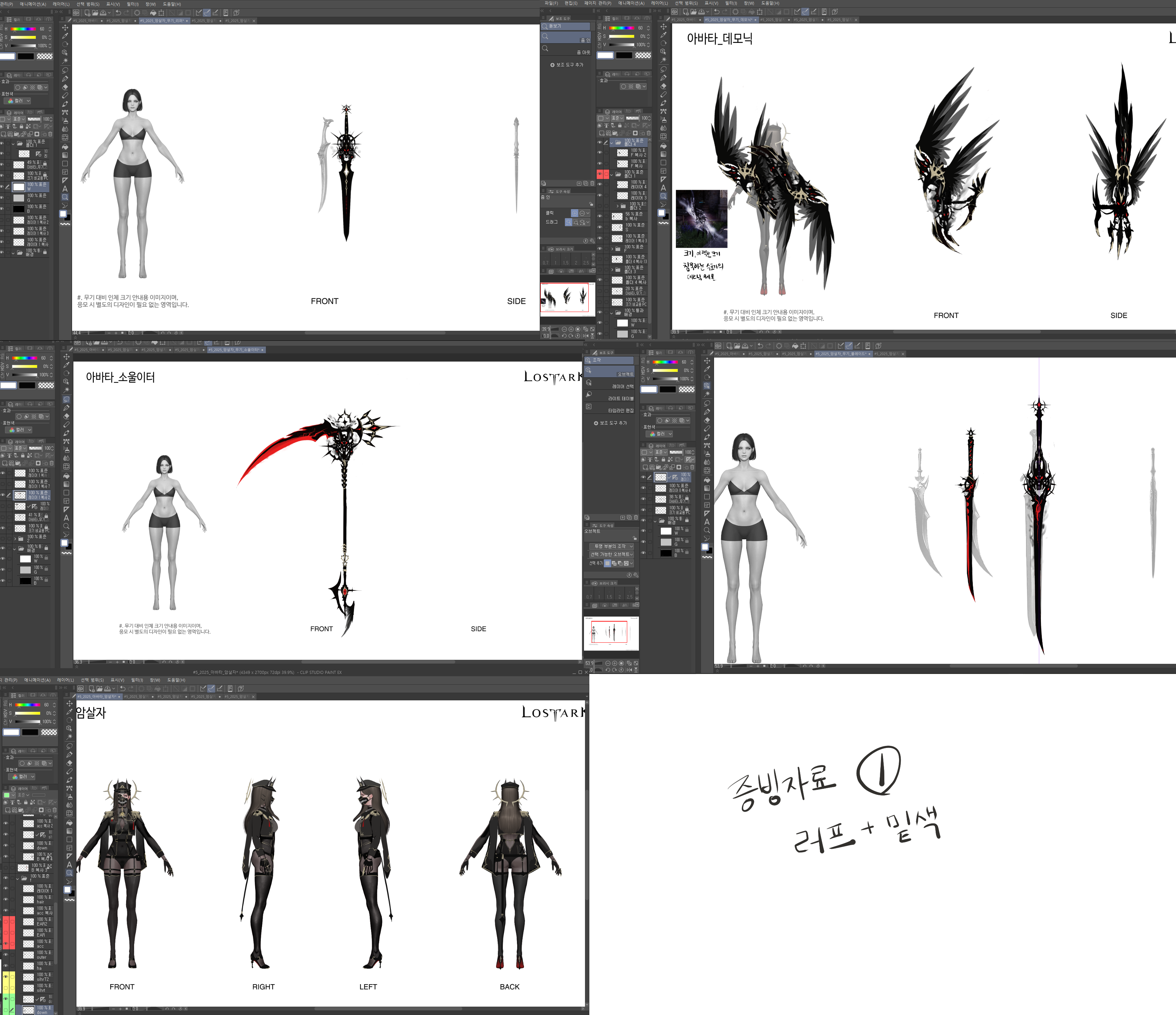Select the Text tool in the 리퍼 window
The height and width of the screenshot is (1015, 1176).
click(65, 188)
